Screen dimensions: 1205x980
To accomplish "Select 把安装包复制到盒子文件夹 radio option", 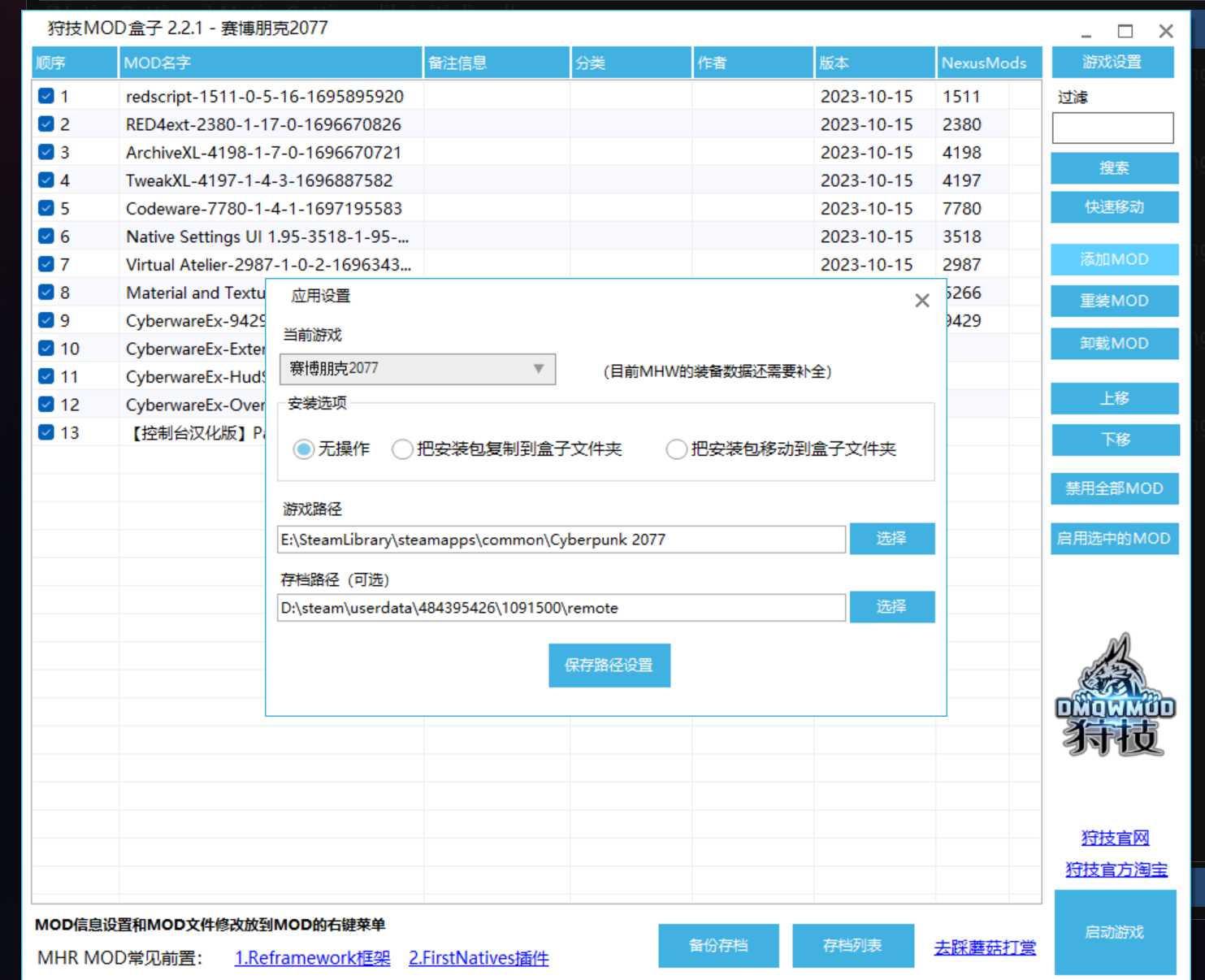I will [402, 449].
